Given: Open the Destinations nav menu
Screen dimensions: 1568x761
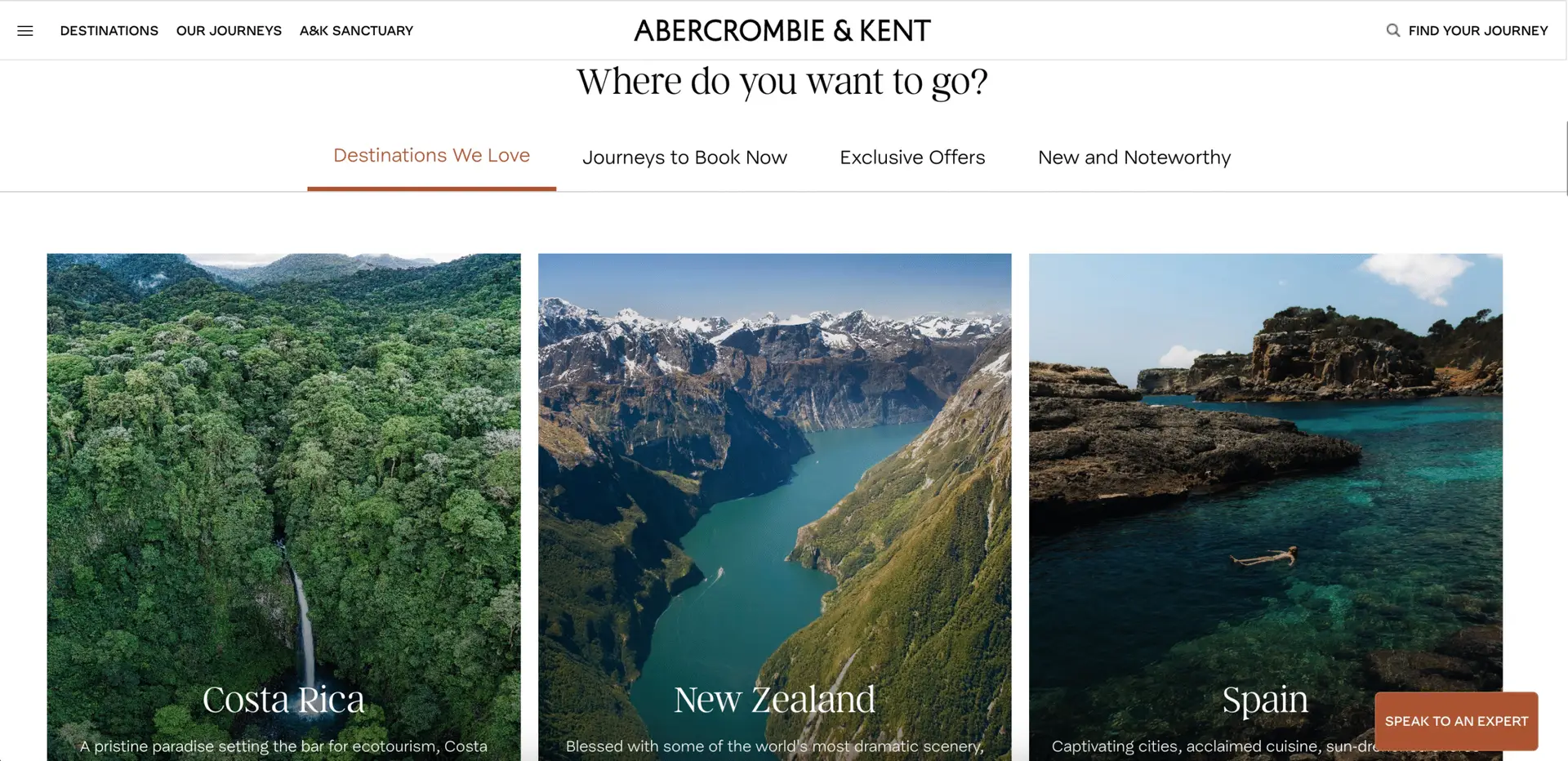Looking at the screenshot, I should [109, 31].
